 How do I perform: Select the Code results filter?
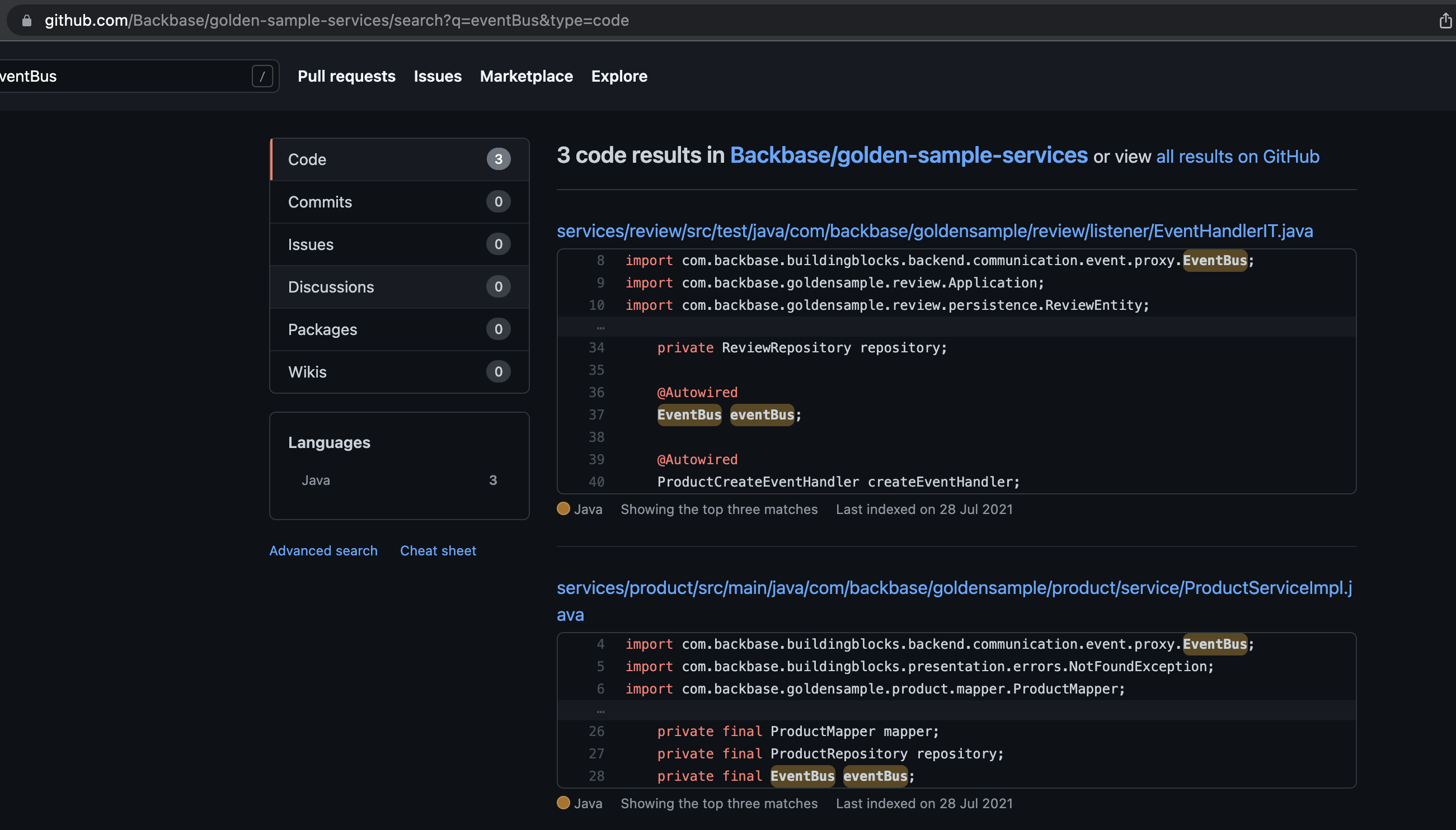click(x=399, y=159)
